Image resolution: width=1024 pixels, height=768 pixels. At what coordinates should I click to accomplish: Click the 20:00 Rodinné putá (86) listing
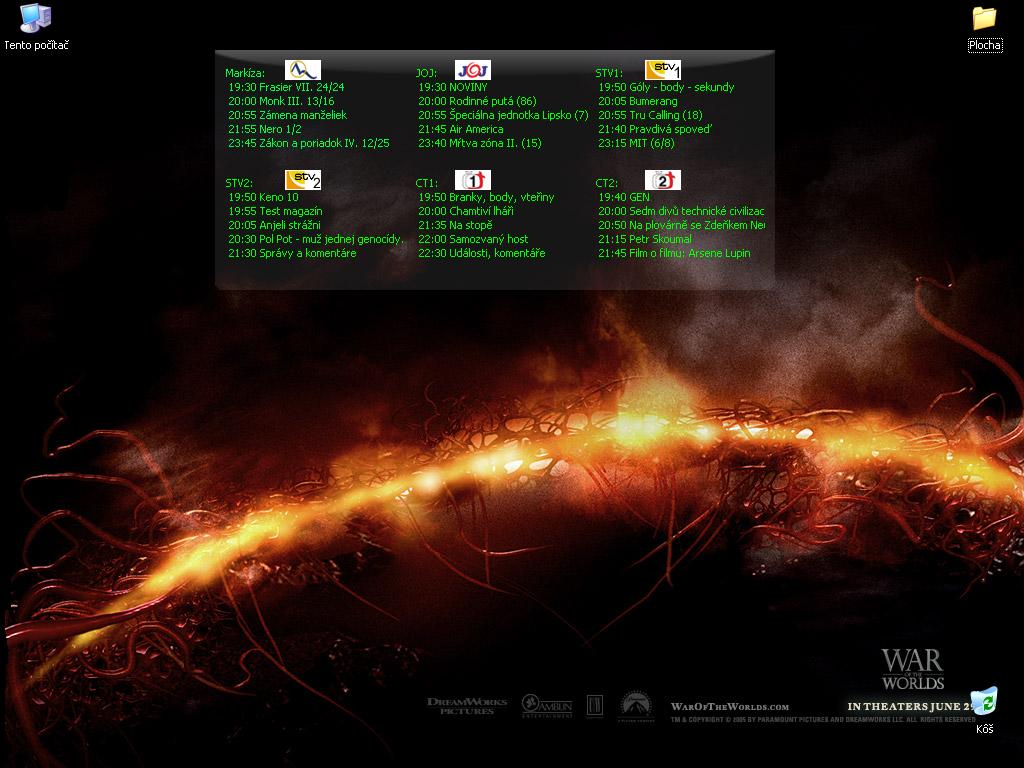pos(477,101)
